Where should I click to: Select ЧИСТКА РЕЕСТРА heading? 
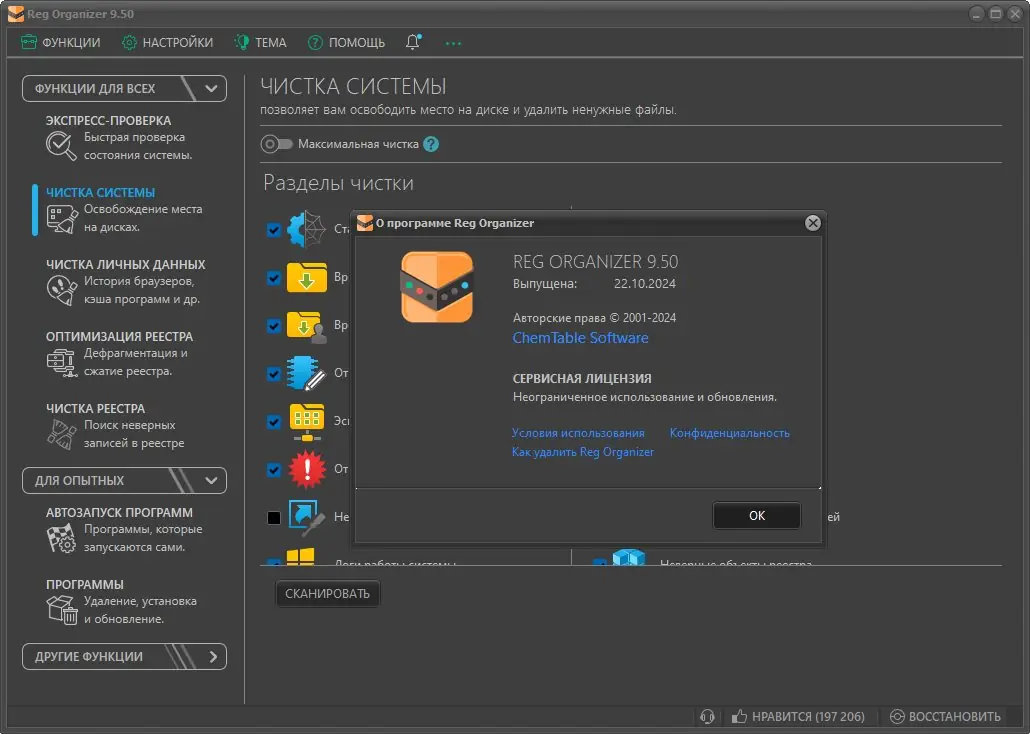pyautogui.click(x=95, y=409)
